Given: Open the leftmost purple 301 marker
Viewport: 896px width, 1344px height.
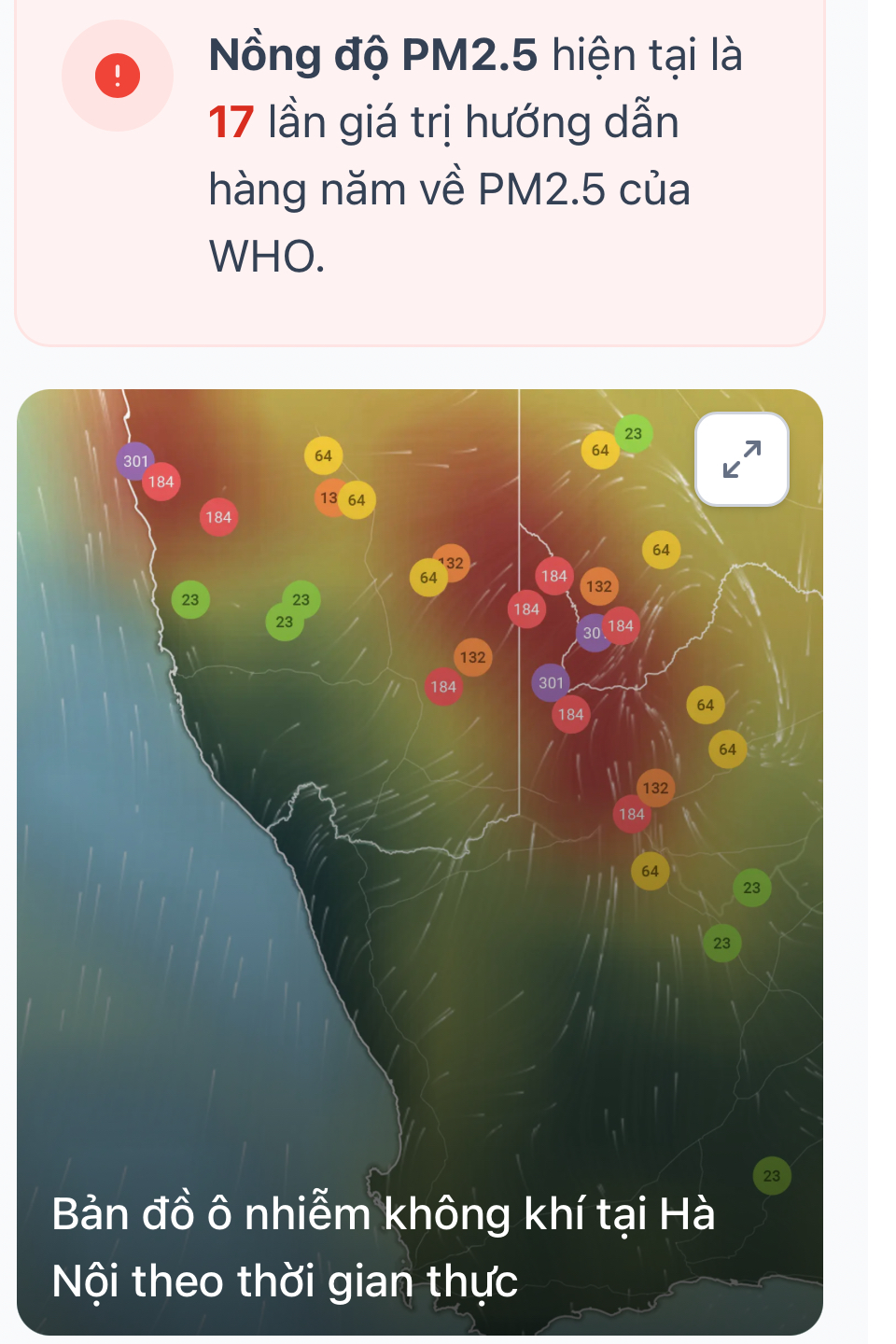Looking at the screenshot, I should [x=134, y=460].
